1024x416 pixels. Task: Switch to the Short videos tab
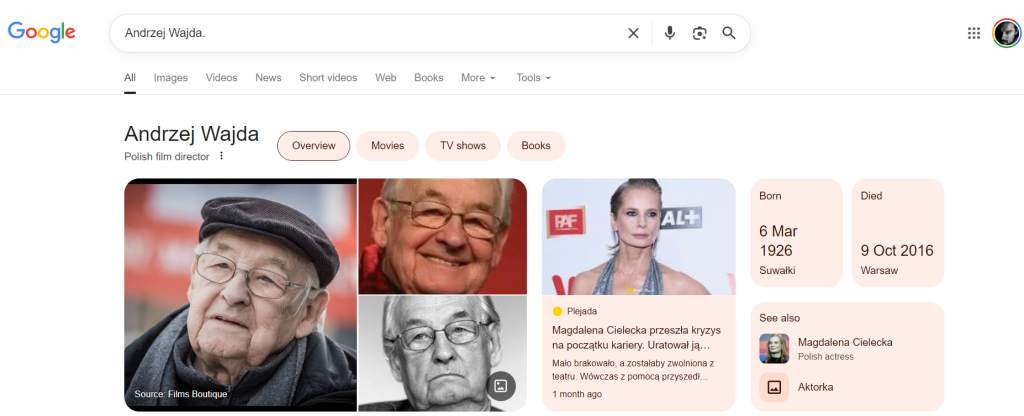[x=328, y=78]
